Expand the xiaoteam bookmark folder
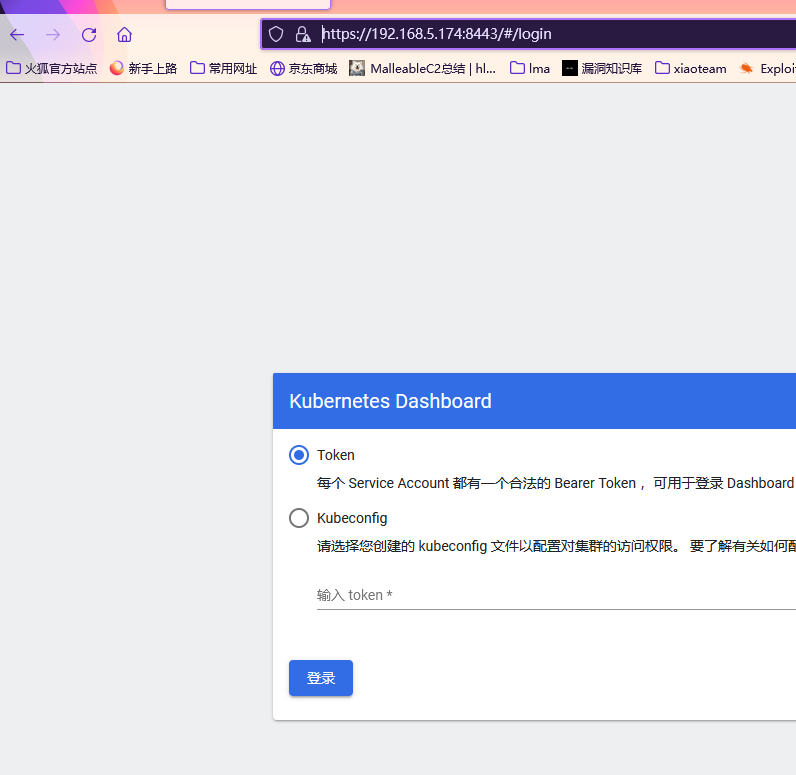This screenshot has width=796, height=775. point(690,68)
